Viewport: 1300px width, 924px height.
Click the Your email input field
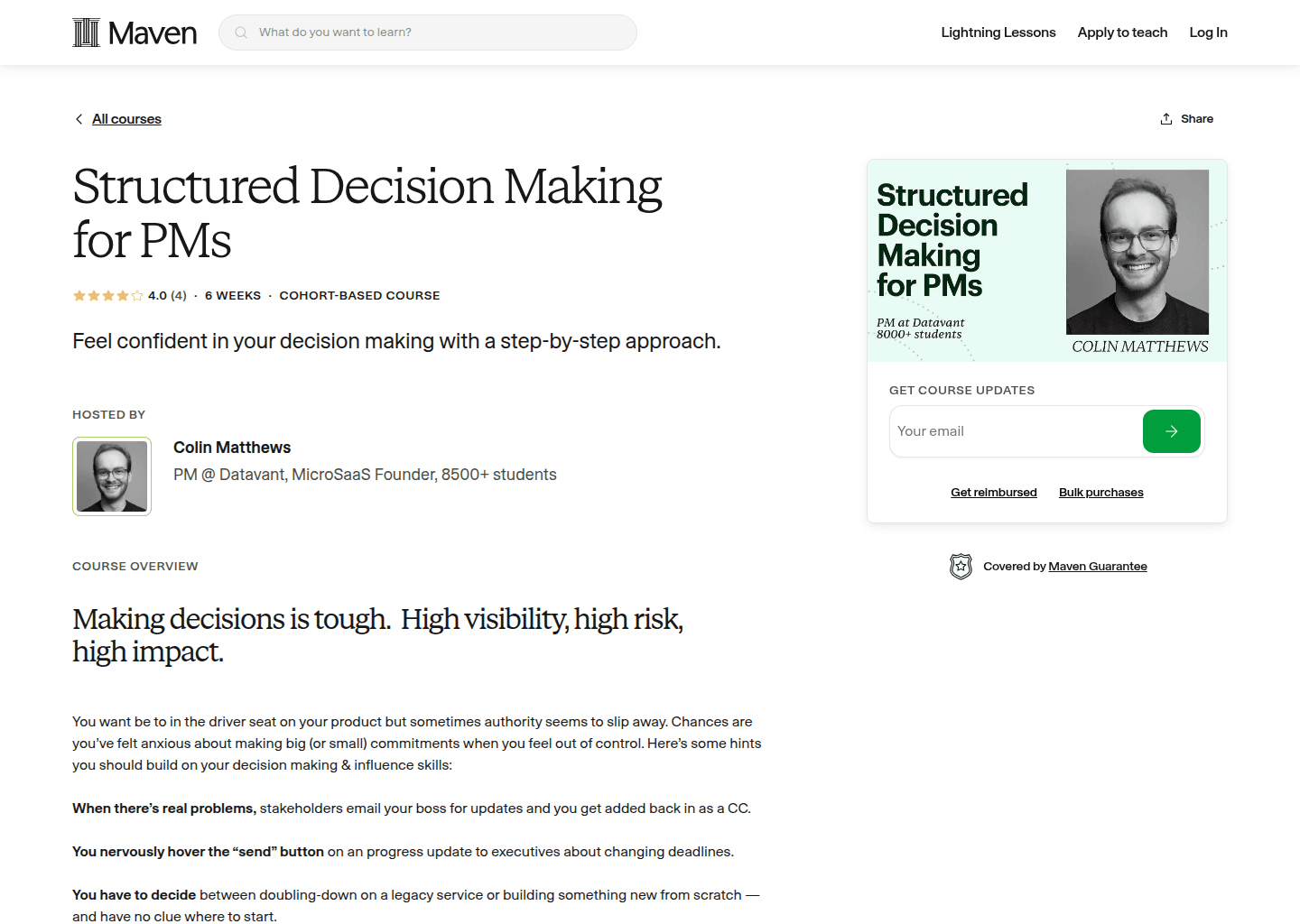point(993,431)
